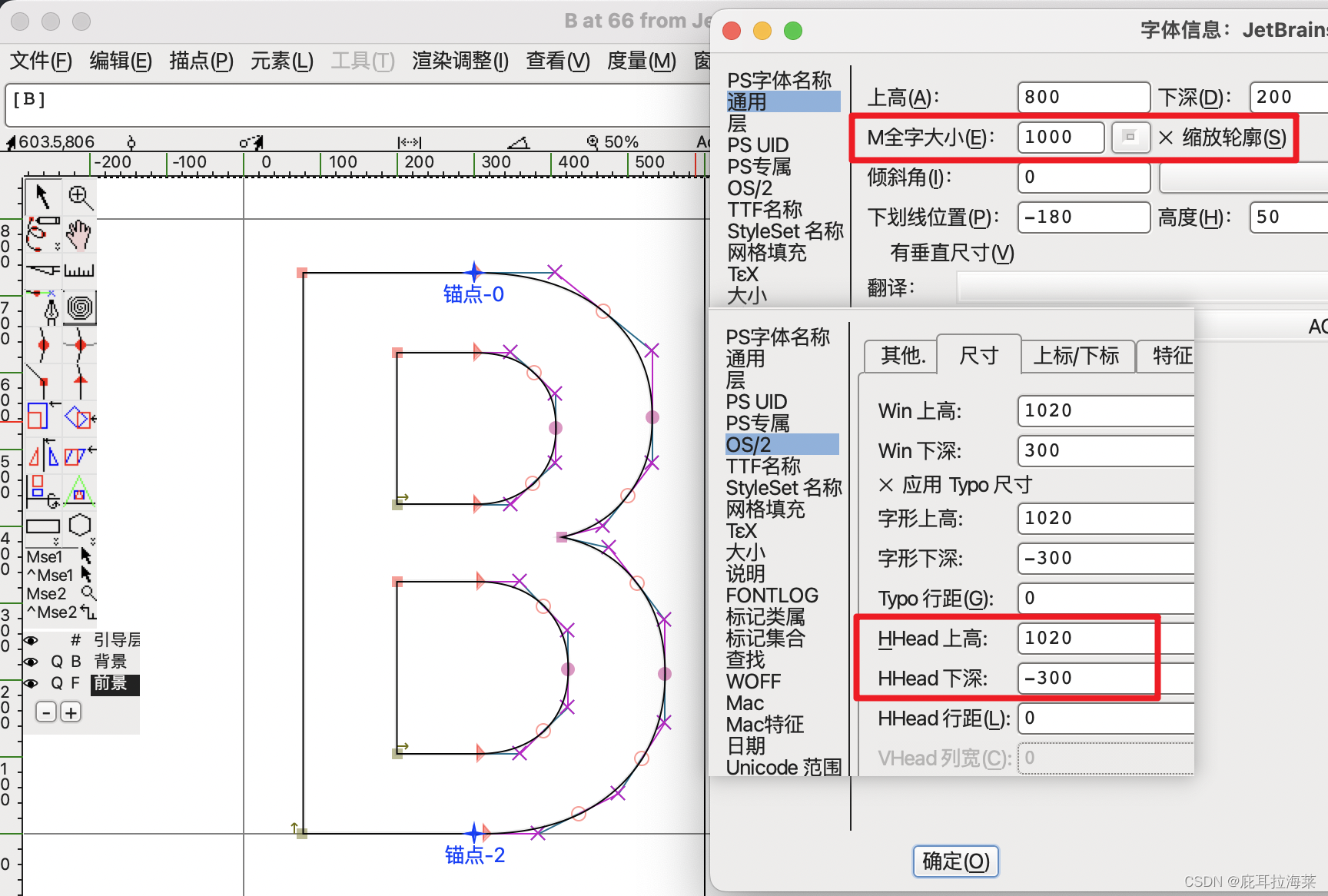The width and height of the screenshot is (1328, 896).
Task: Click the 确定(O) button
Action: (x=956, y=861)
